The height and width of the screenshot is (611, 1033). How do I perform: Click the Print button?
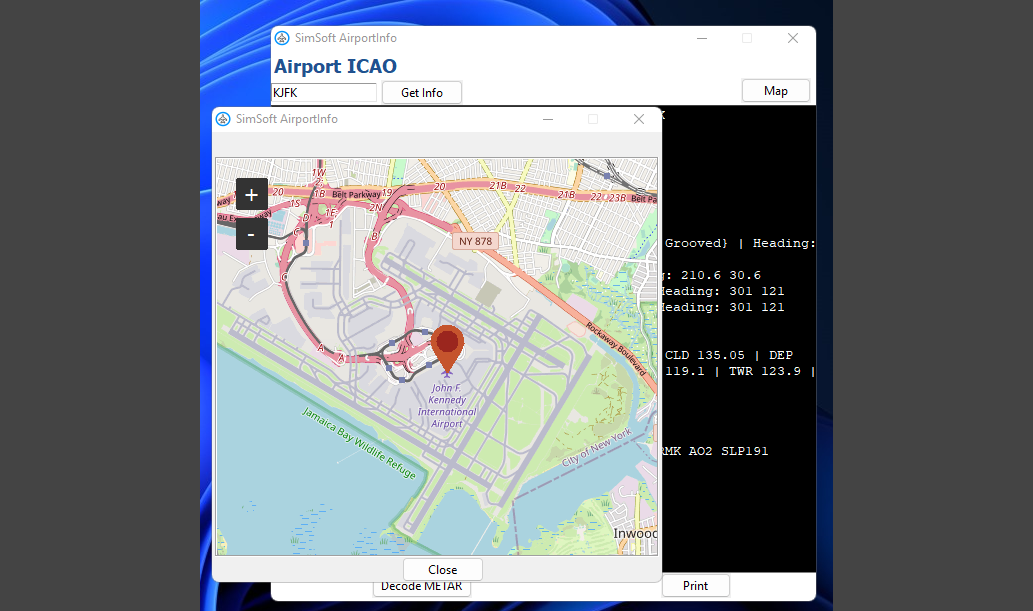pos(695,585)
